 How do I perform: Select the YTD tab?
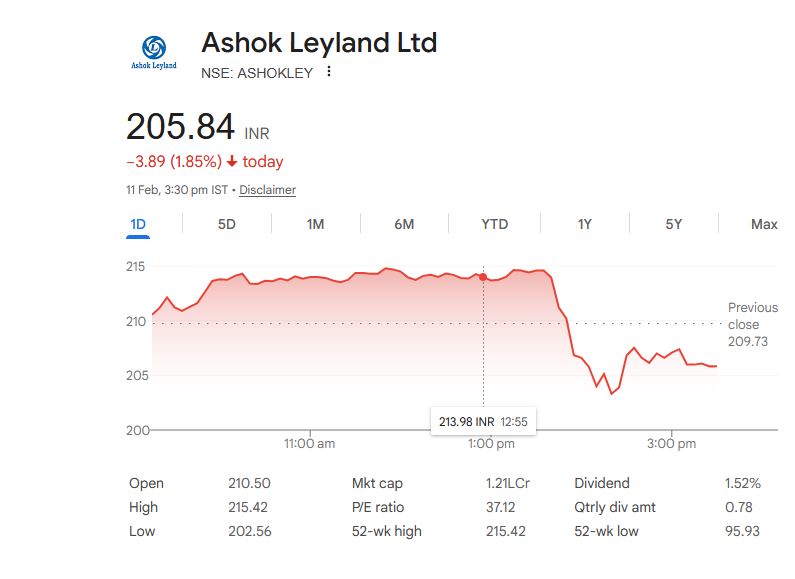point(494,224)
